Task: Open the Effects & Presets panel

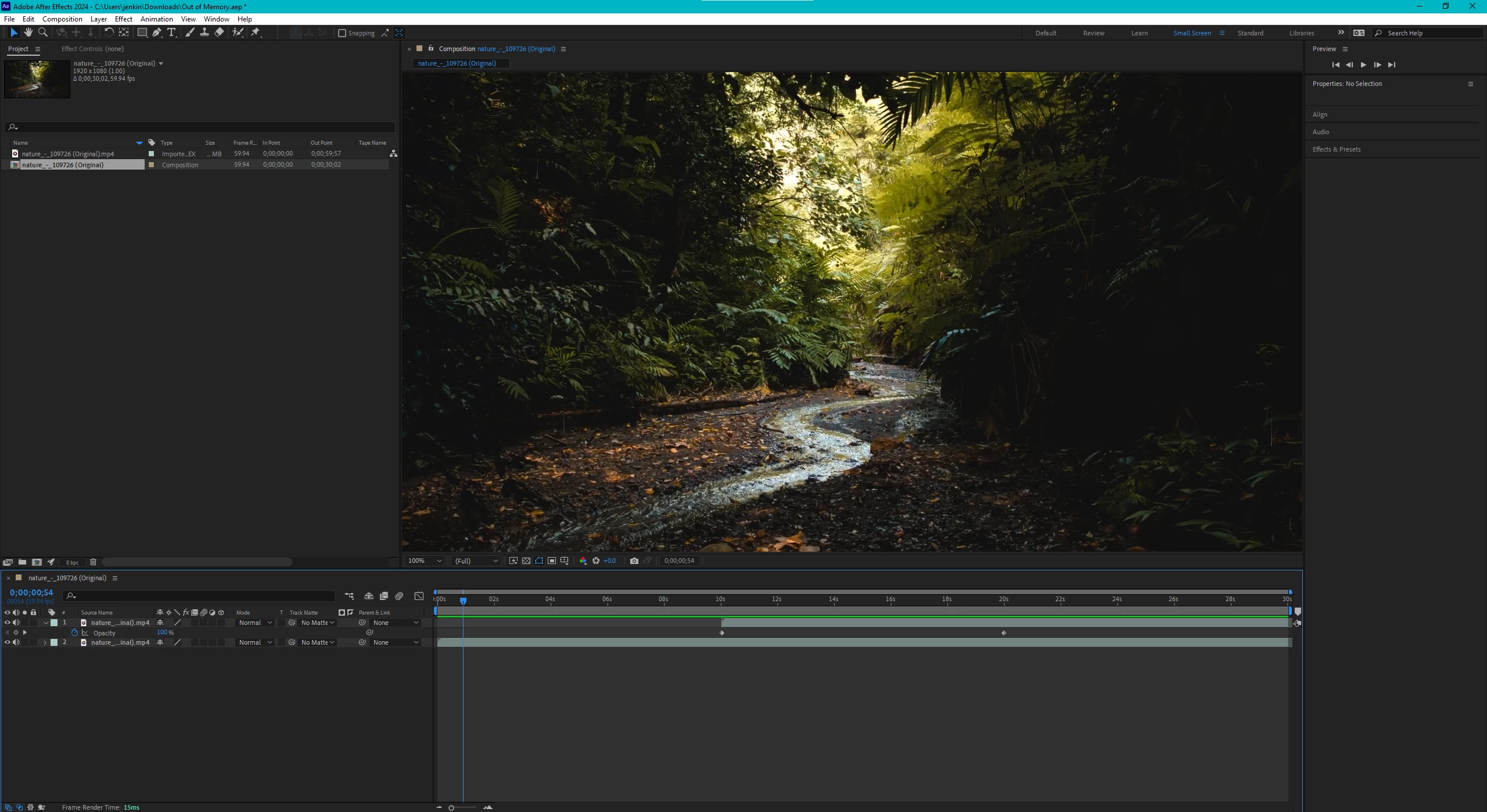Action: point(1336,149)
